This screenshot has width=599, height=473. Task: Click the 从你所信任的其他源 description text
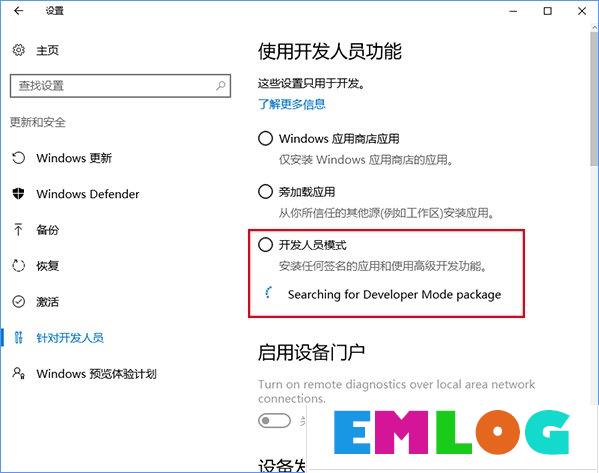(387, 212)
